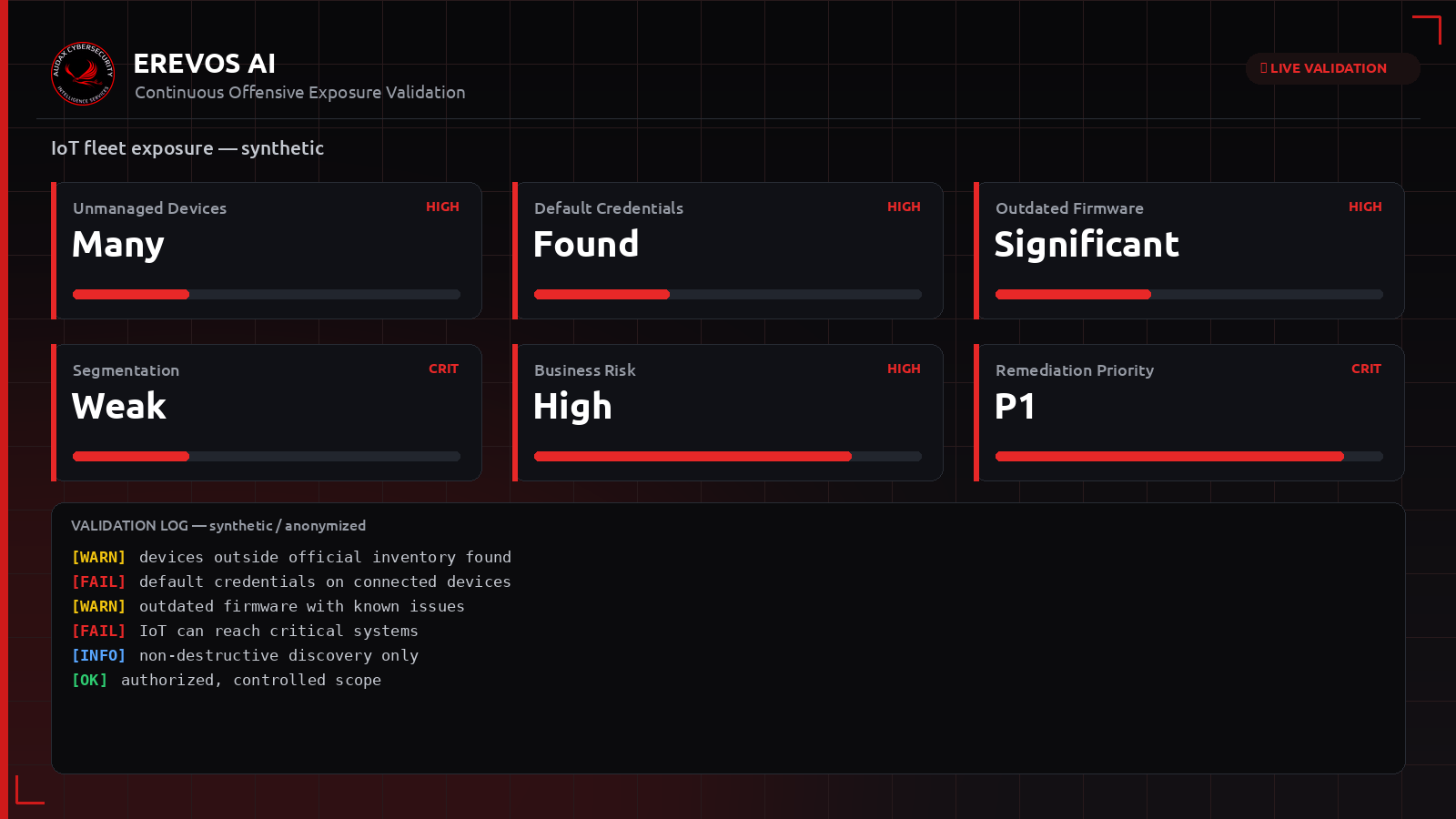Click the 'Weak' segmentation value

pyautogui.click(x=119, y=406)
